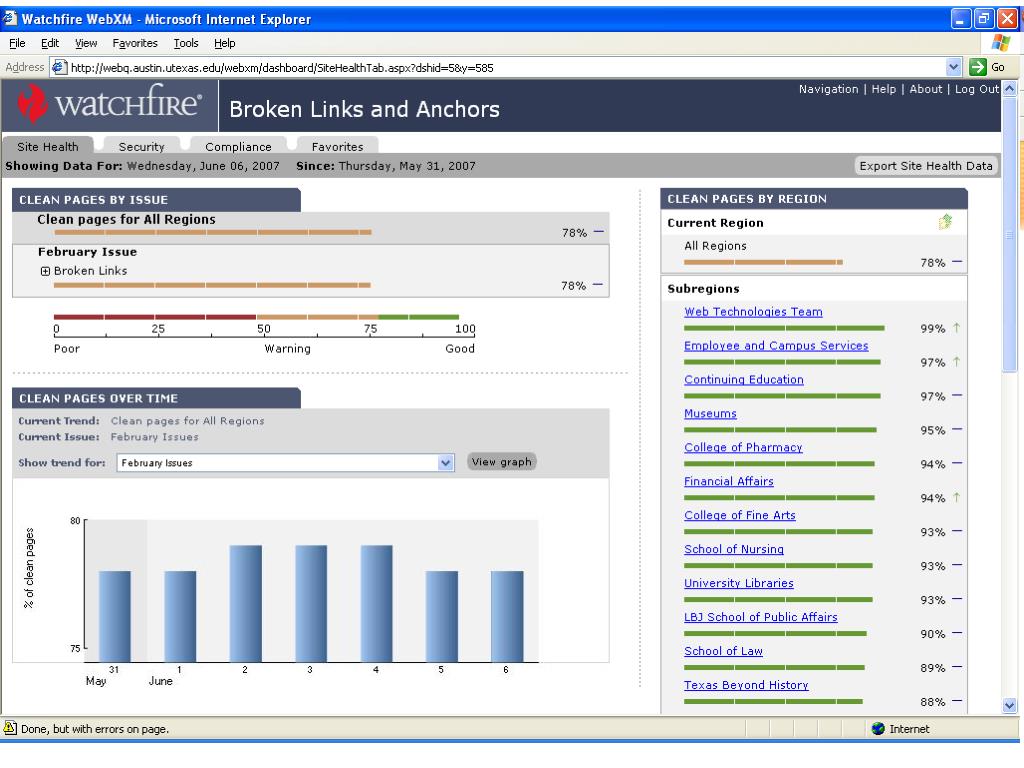Expand the Broken Links plus box
This screenshot has height=768, width=1024.
coord(45,271)
